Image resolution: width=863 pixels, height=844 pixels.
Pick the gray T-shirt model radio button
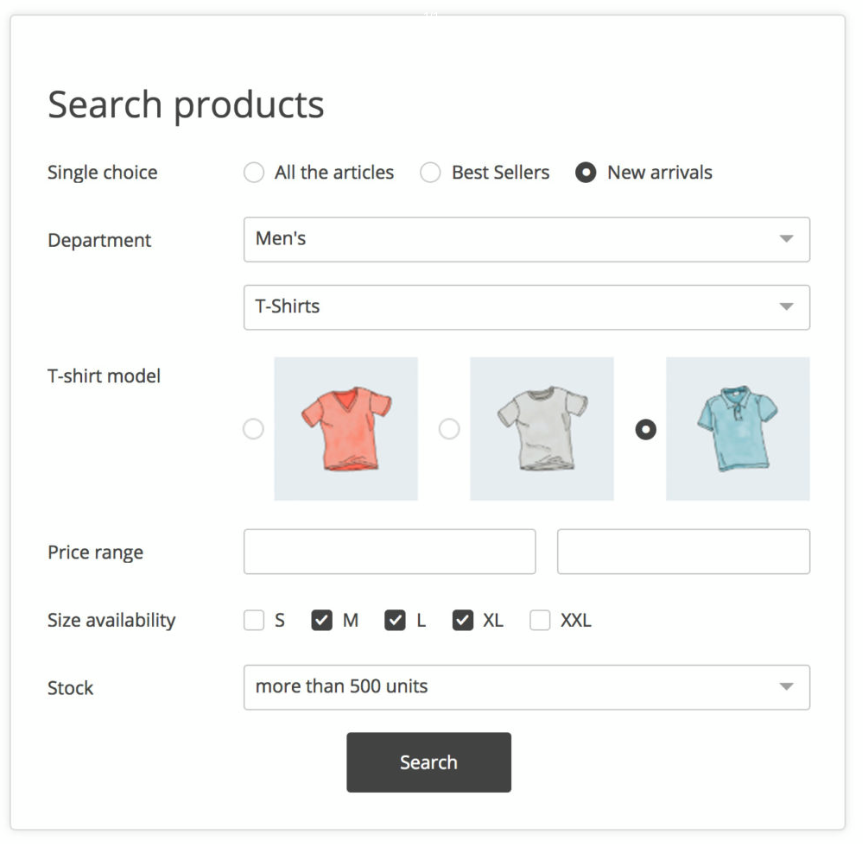tap(450, 429)
